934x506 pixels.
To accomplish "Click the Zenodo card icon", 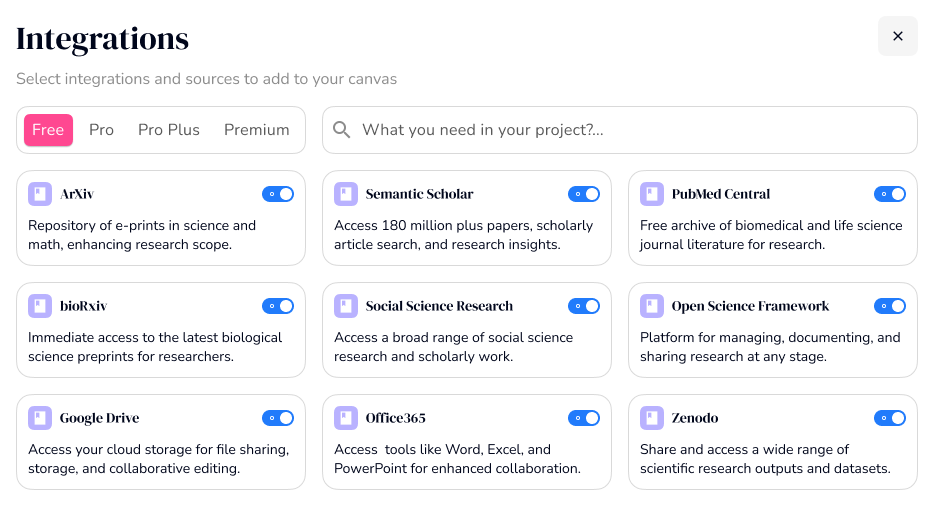I will (x=652, y=418).
